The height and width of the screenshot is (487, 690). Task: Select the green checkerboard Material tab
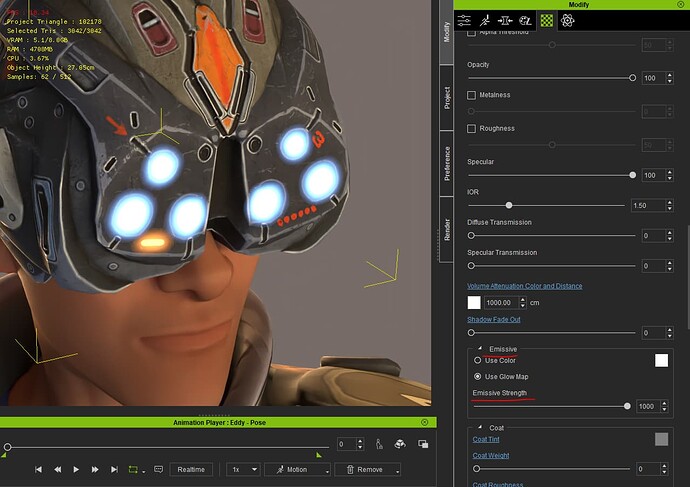(547, 20)
